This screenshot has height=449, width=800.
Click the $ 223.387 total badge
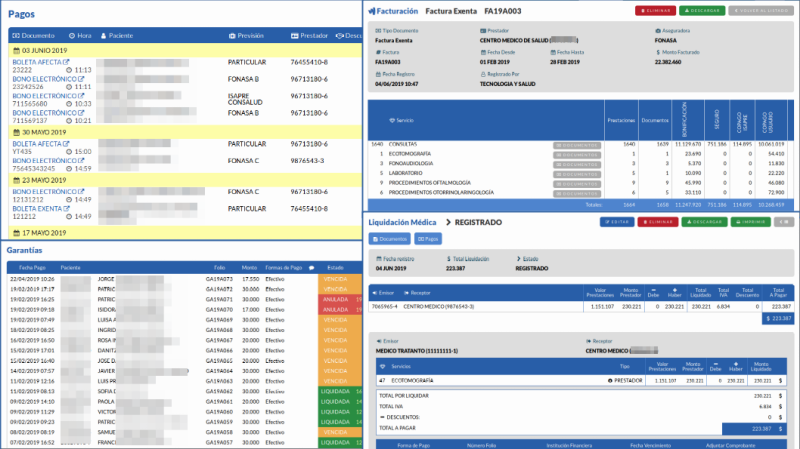(x=778, y=318)
